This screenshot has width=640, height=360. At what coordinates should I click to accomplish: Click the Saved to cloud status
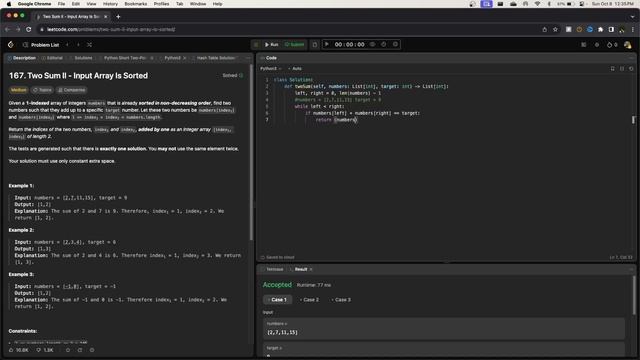[x=277, y=258]
